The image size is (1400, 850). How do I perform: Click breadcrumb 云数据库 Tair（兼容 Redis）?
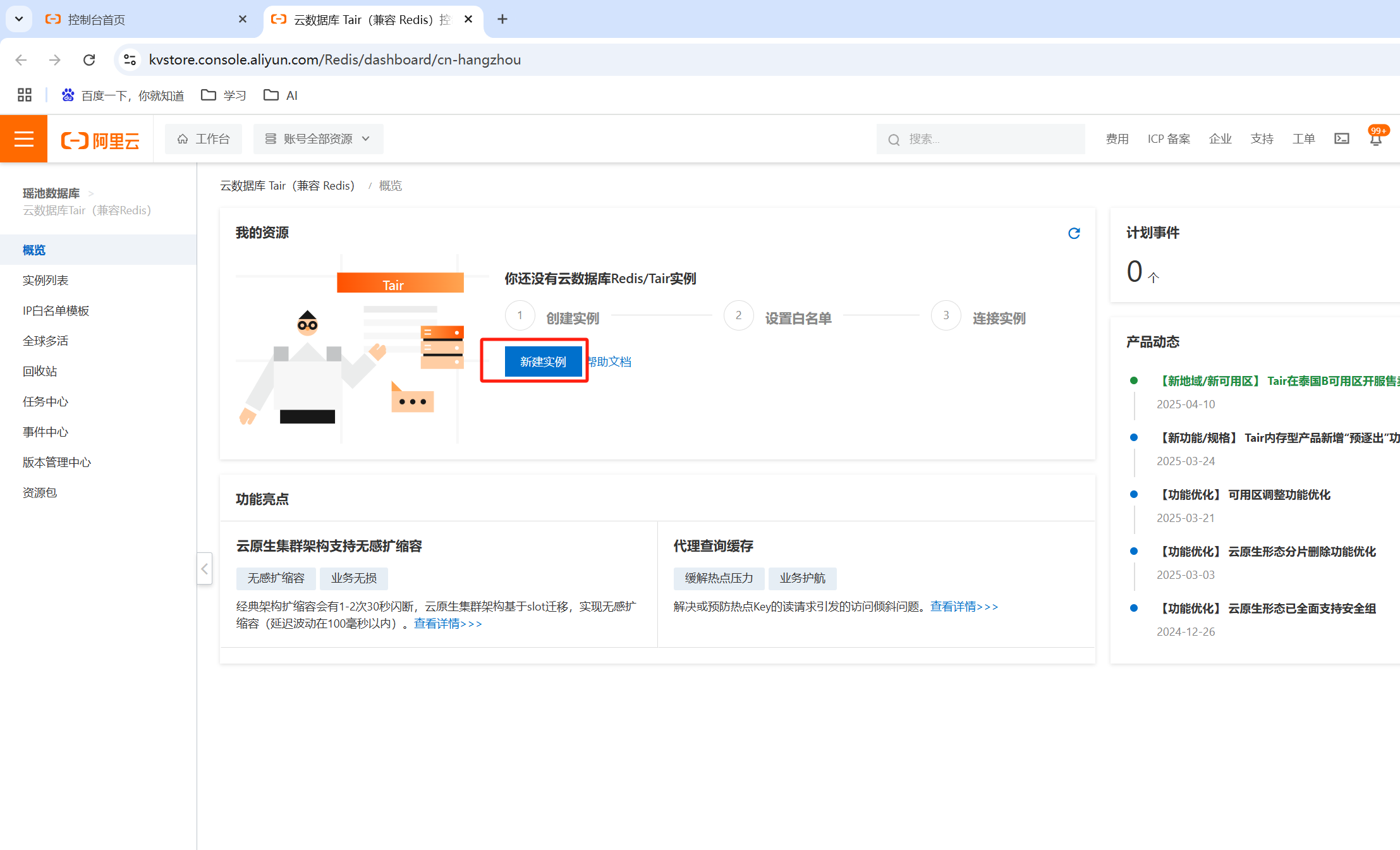tap(287, 186)
